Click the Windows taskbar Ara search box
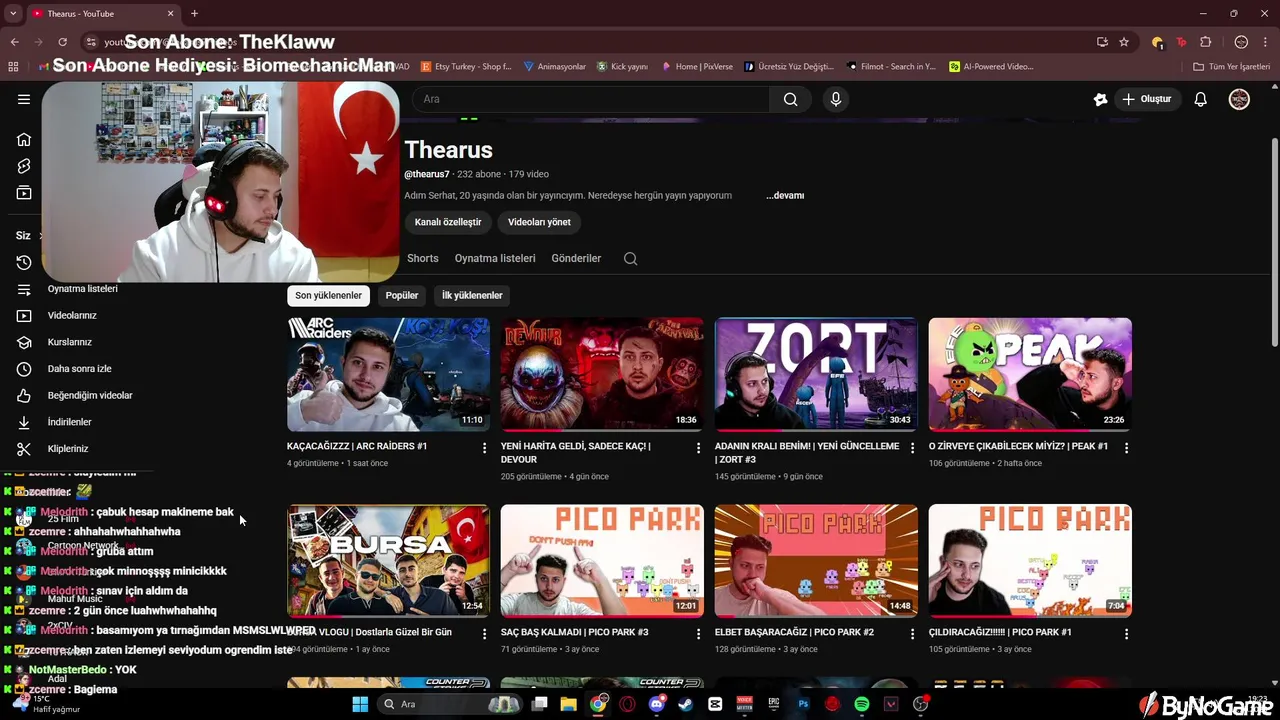The width and height of the screenshot is (1280, 720). coord(450,704)
